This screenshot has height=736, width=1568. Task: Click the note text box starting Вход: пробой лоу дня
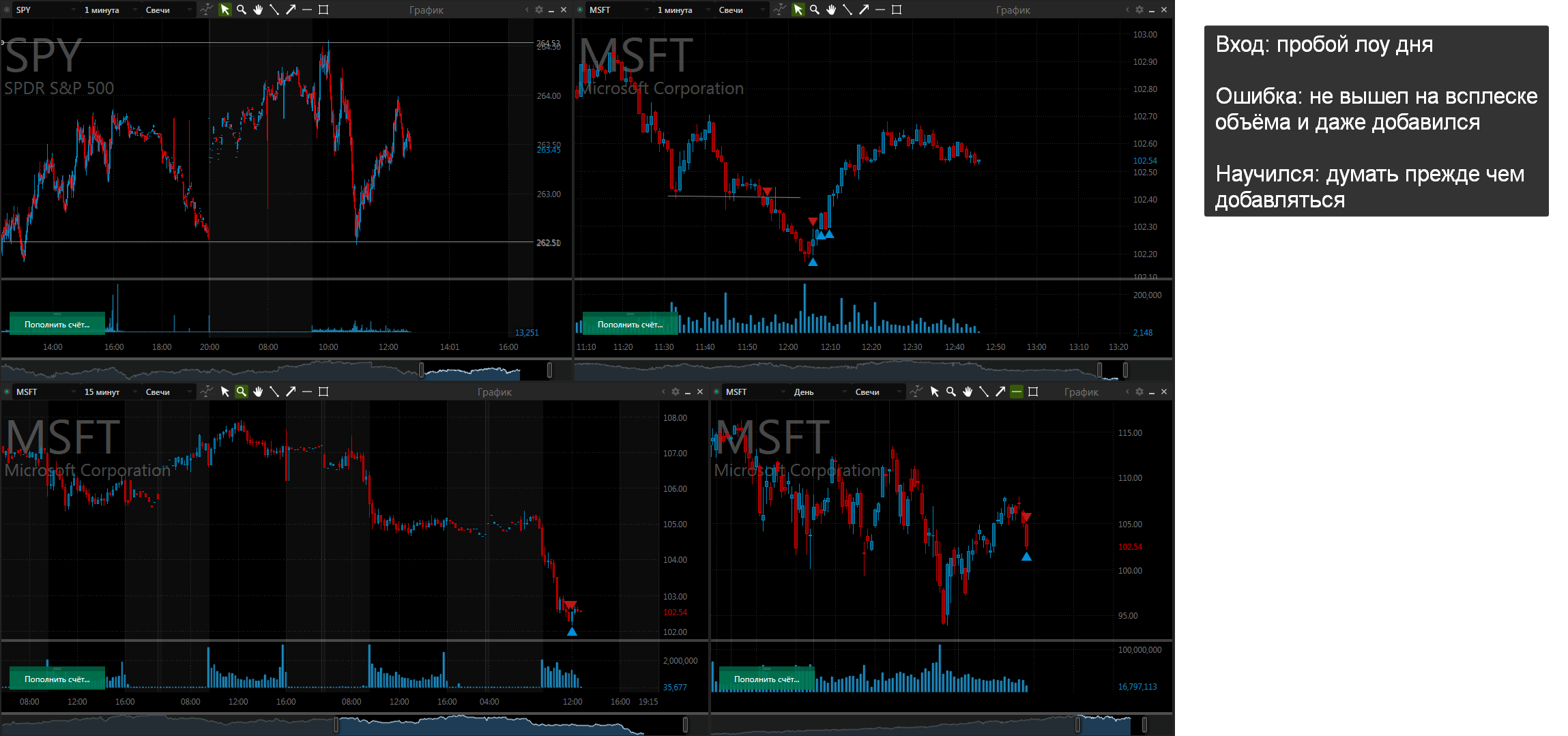(x=1376, y=121)
